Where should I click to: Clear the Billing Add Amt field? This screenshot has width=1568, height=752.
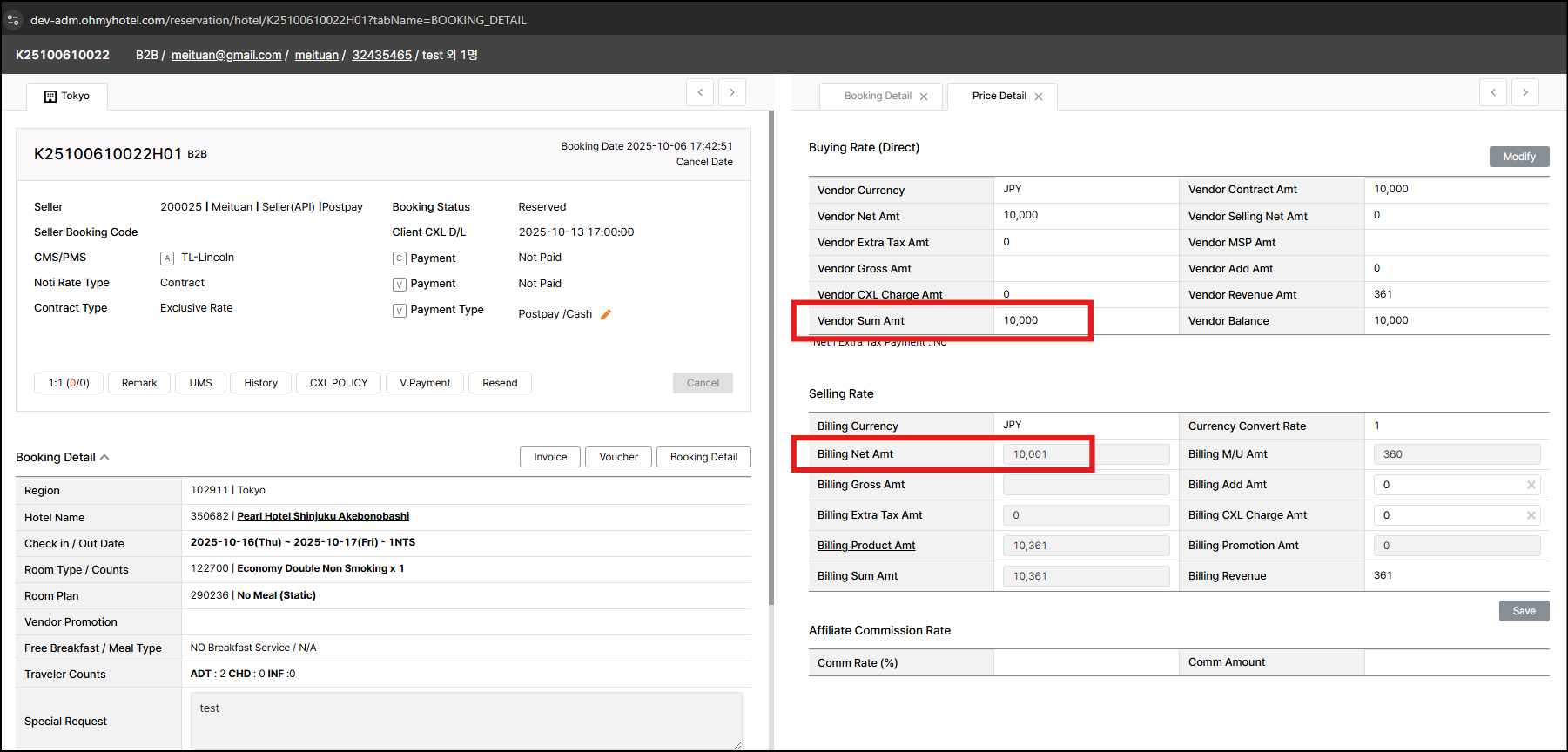coord(1531,485)
